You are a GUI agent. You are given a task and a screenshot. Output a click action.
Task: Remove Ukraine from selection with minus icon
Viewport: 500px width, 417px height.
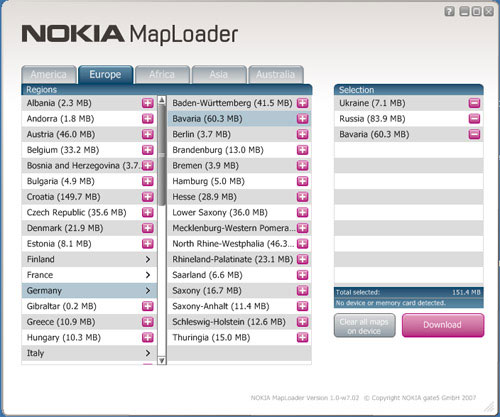(474, 103)
